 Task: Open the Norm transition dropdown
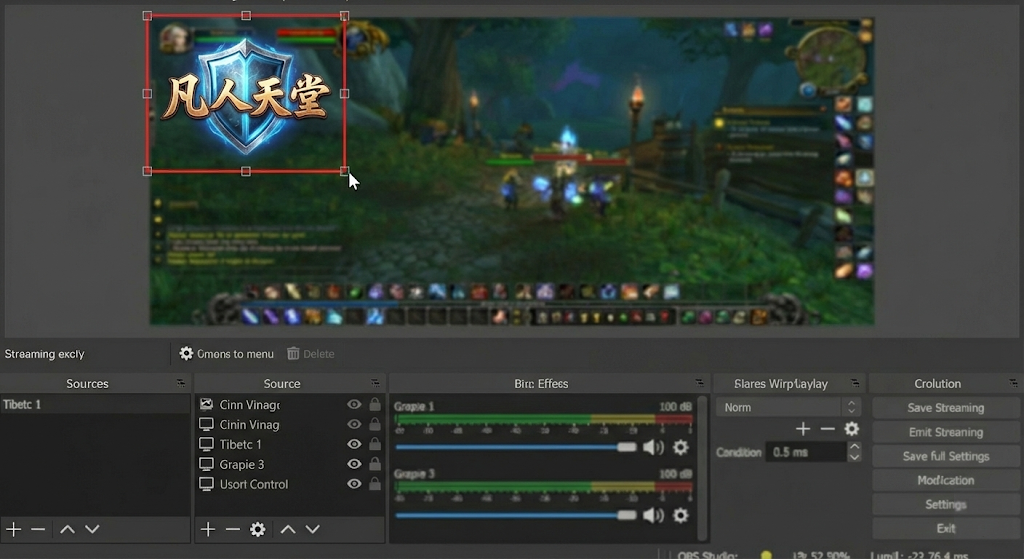788,407
